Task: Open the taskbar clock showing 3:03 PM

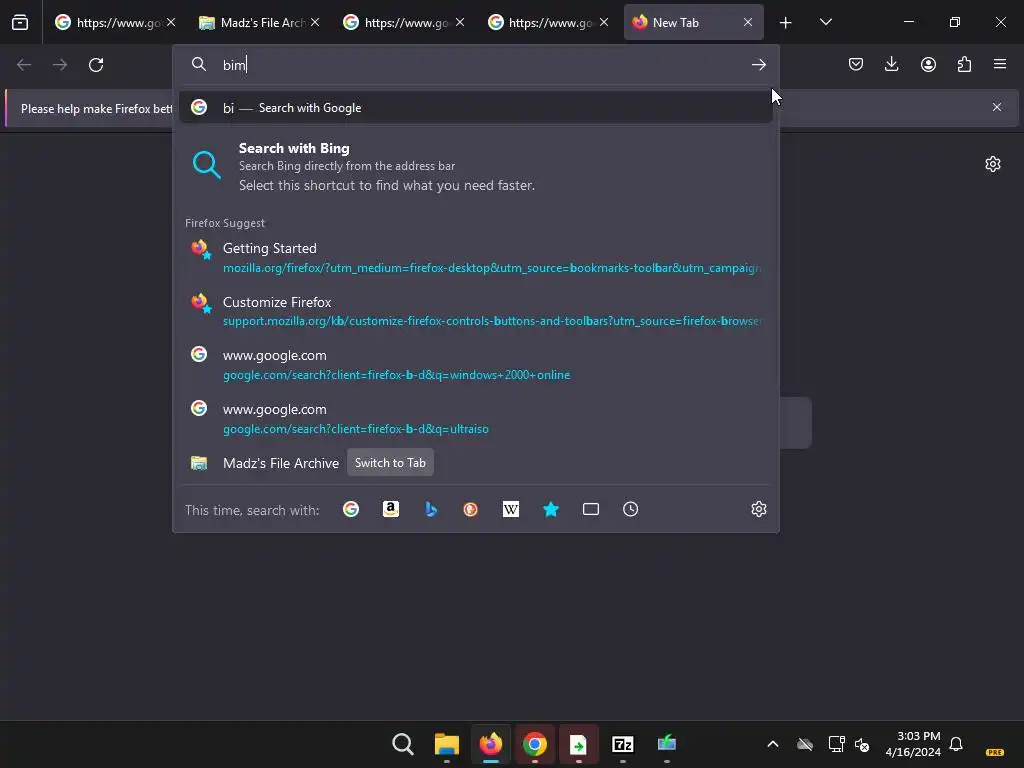Action: [912, 744]
